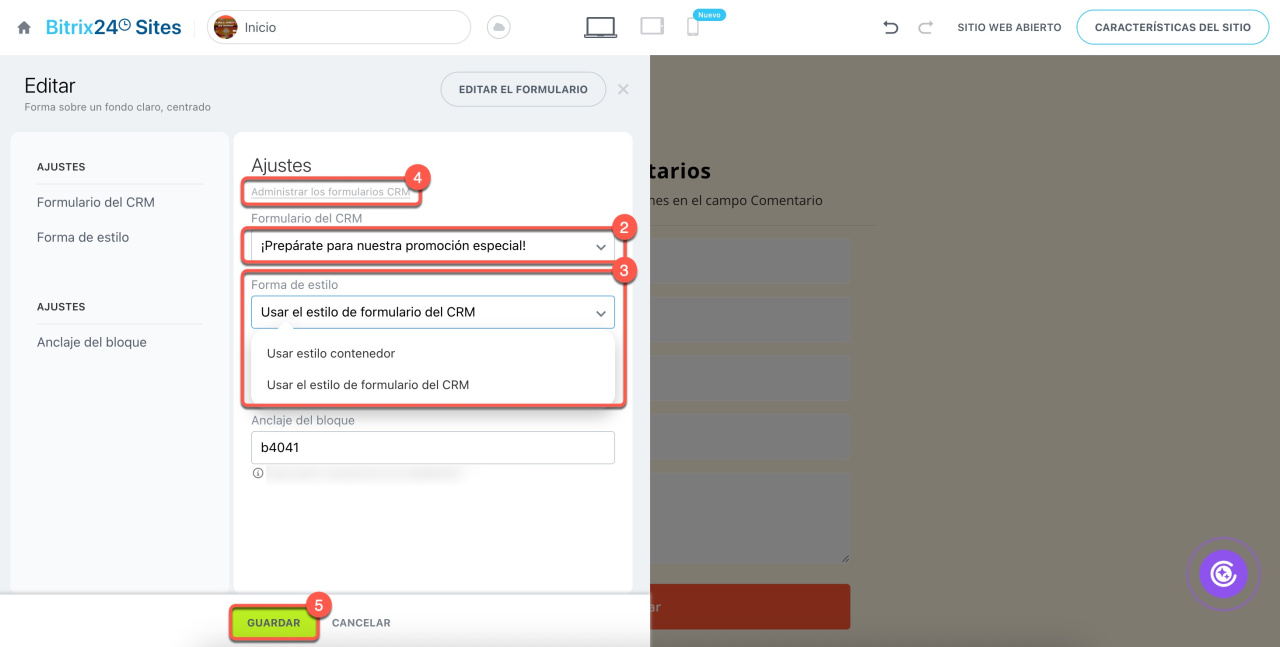Screen dimensions: 1280x647
Task: Open 'Administrar los formularios CRM' link
Action: coord(330,192)
